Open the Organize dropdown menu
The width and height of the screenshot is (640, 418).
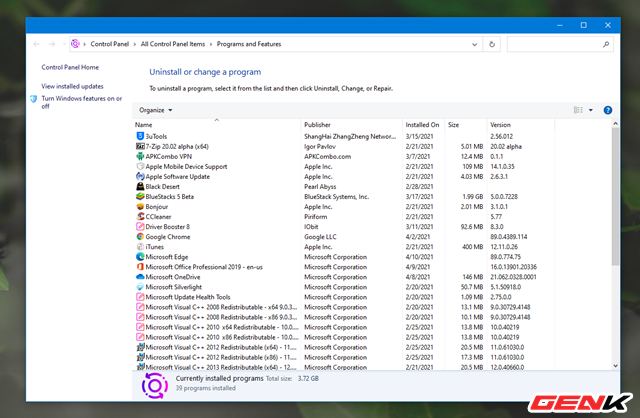pyautogui.click(x=156, y=110)
